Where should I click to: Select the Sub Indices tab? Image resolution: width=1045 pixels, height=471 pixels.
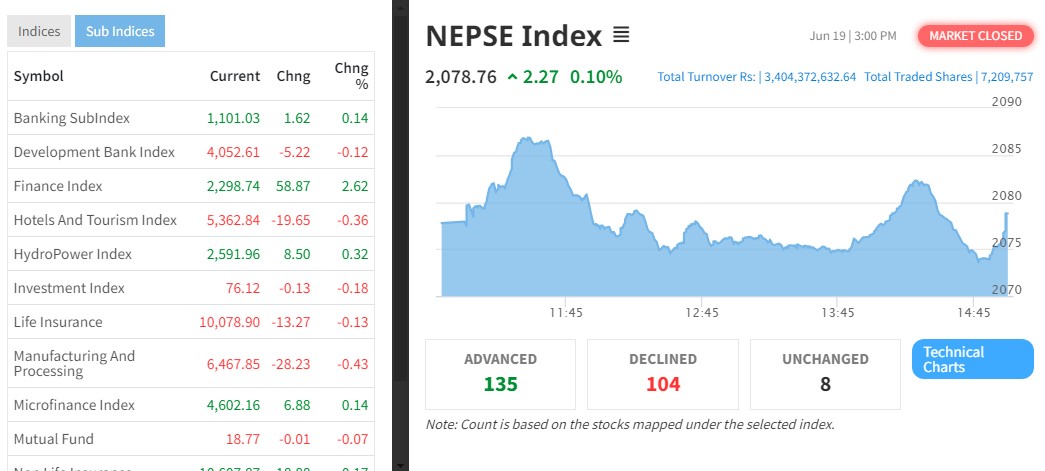click(119, 31)
